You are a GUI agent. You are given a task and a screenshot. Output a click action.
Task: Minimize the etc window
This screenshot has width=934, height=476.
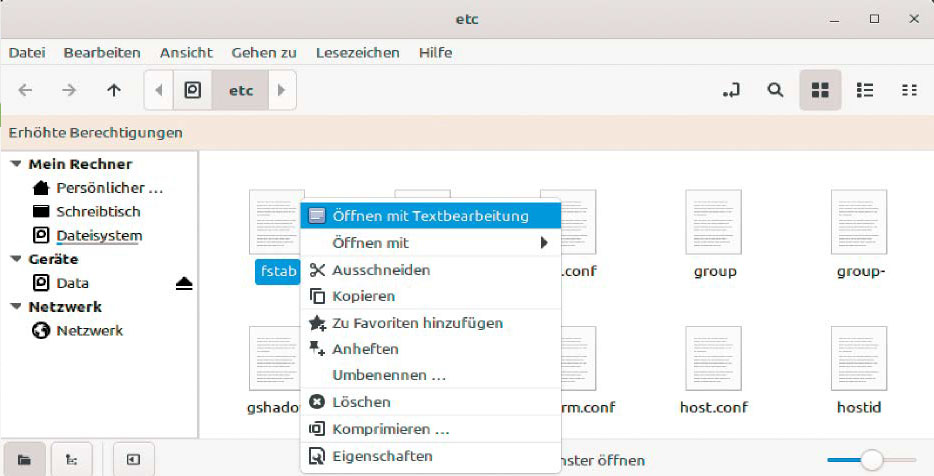(x=835, y=20)
